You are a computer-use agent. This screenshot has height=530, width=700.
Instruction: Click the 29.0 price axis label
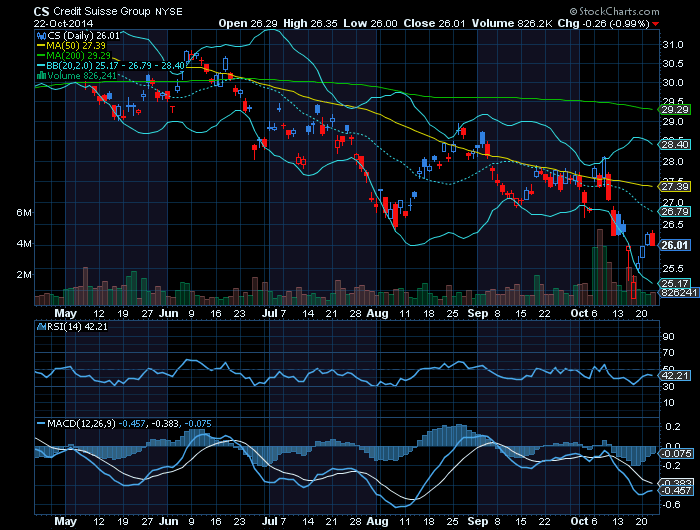coord(673,121)
